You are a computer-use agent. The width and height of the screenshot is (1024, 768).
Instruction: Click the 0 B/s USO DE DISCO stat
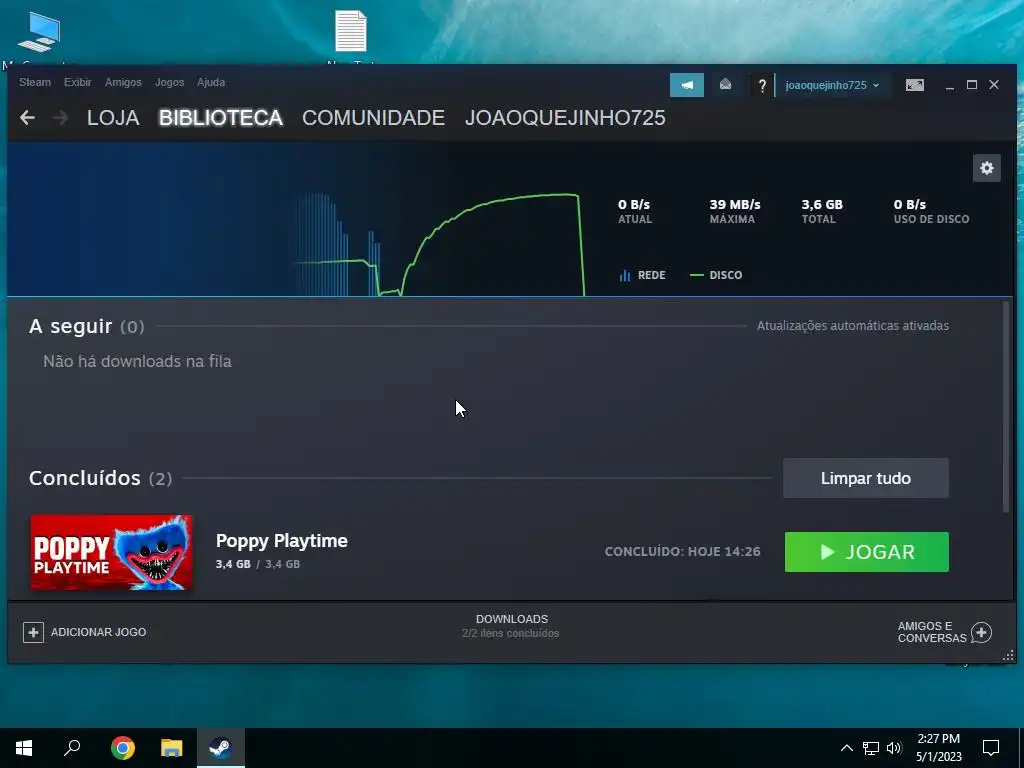click(x=931, y=211)
